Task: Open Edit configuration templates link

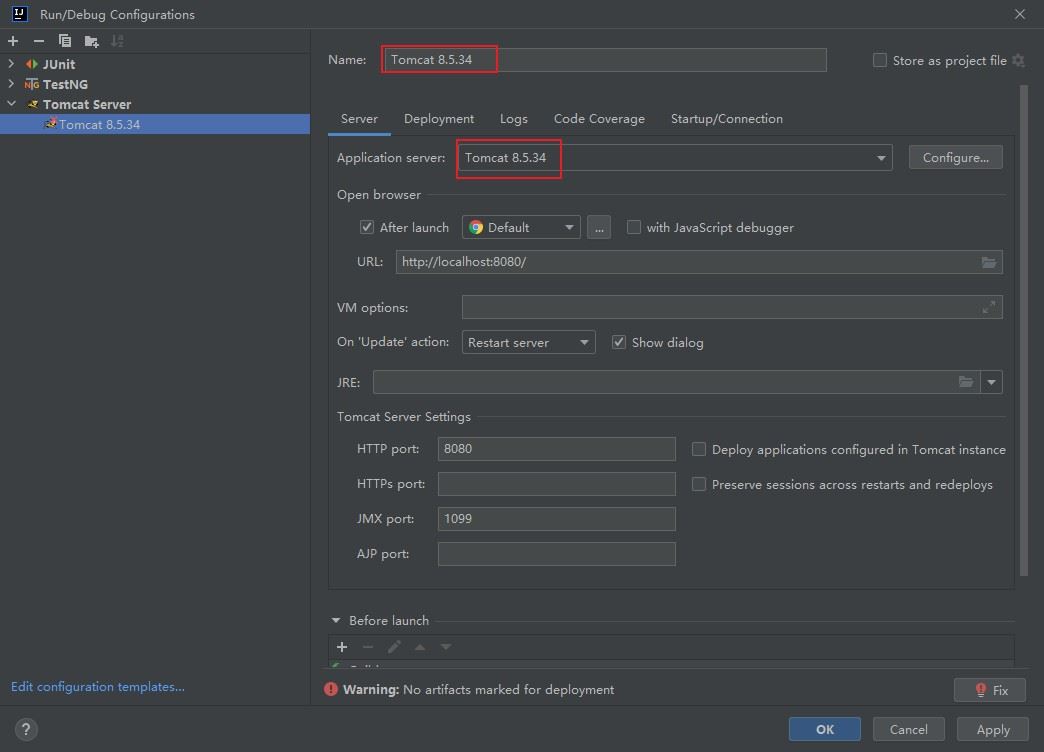Action: [x=98, y=686]
